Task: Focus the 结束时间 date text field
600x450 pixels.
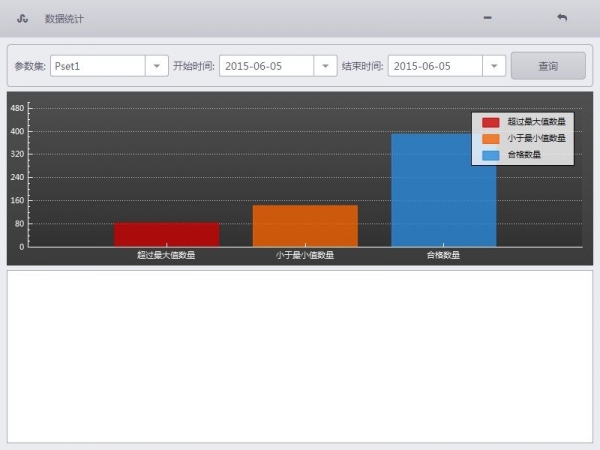Action: click(x=435, y=66)
